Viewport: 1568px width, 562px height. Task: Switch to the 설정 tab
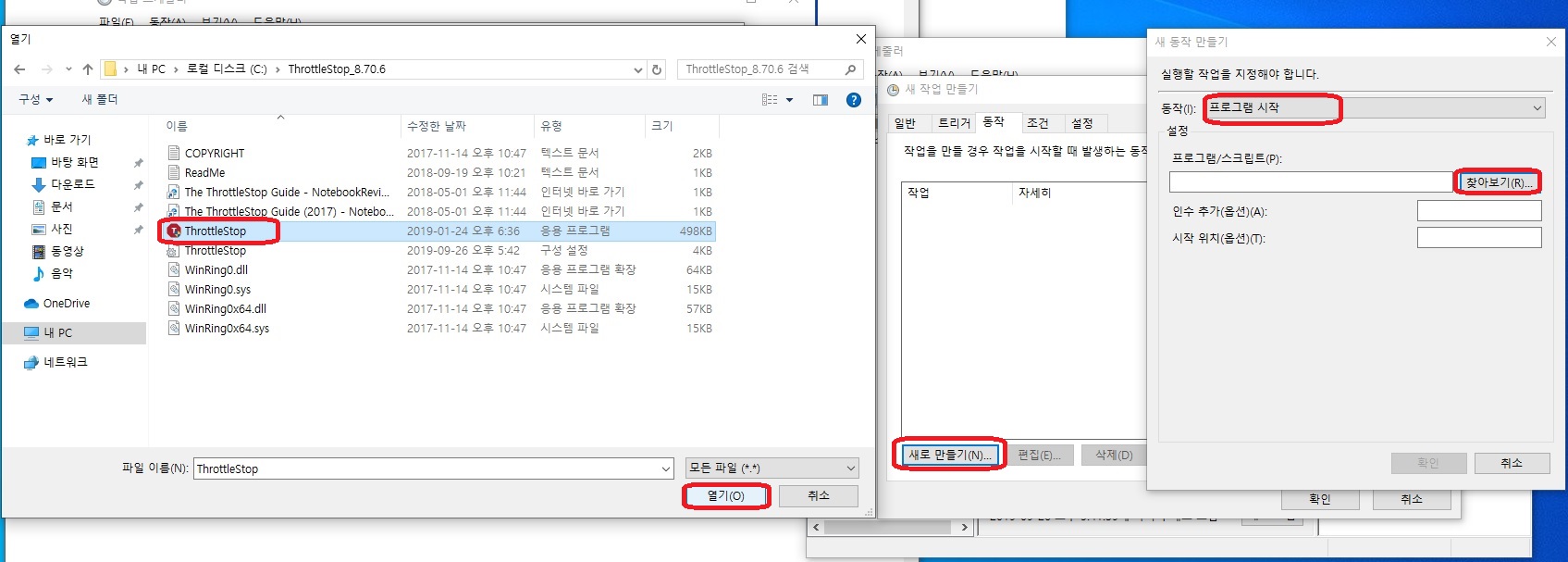coord(1082,123)
